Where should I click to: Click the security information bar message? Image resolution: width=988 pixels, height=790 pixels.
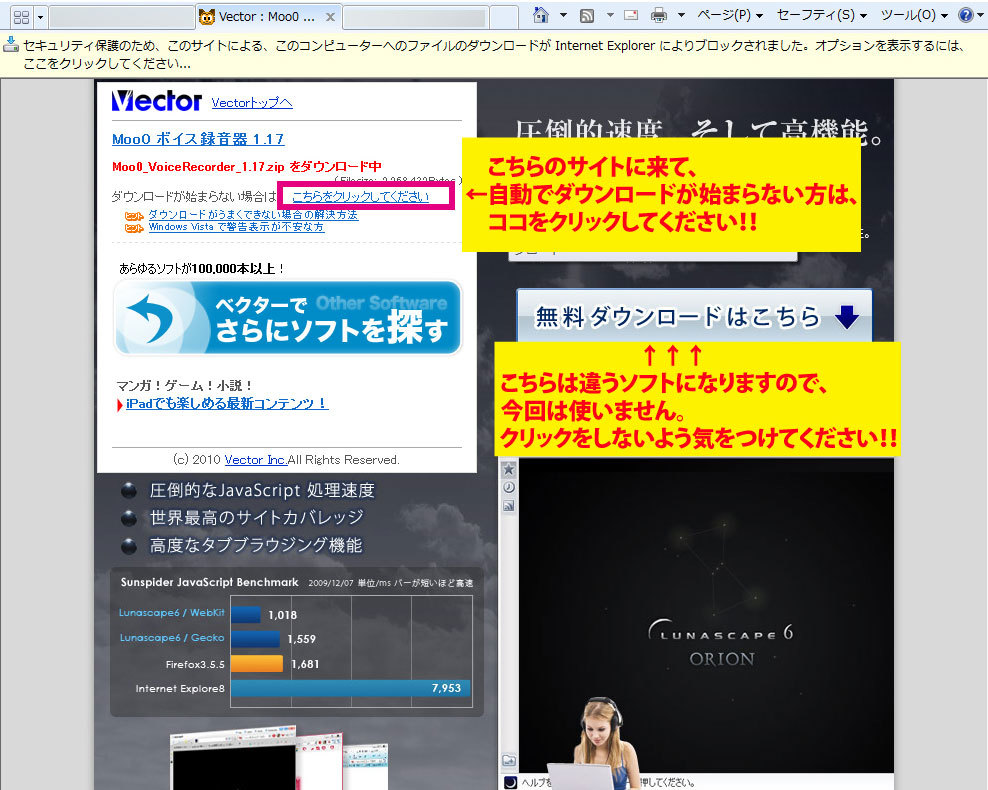[493, 54]
